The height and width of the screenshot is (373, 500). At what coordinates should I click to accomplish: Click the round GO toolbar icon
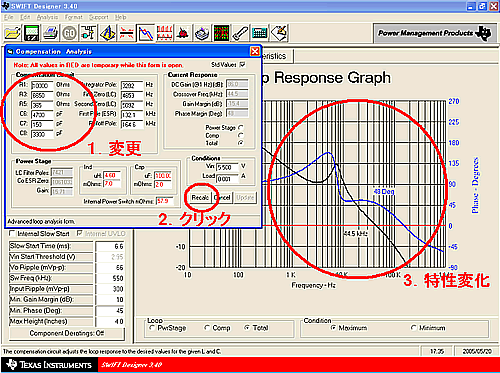coord(69,33)
